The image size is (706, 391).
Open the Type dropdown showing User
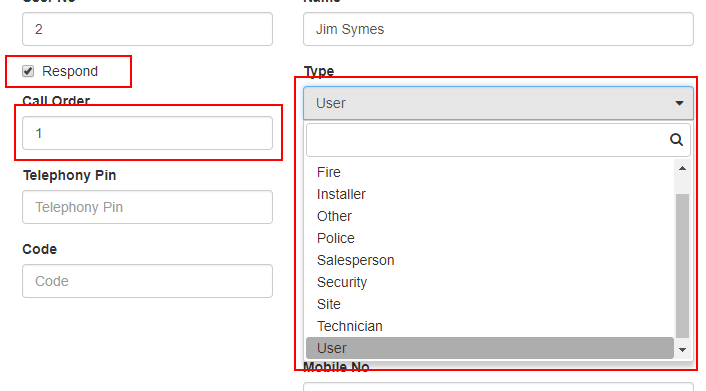click(x=498, y=103)
